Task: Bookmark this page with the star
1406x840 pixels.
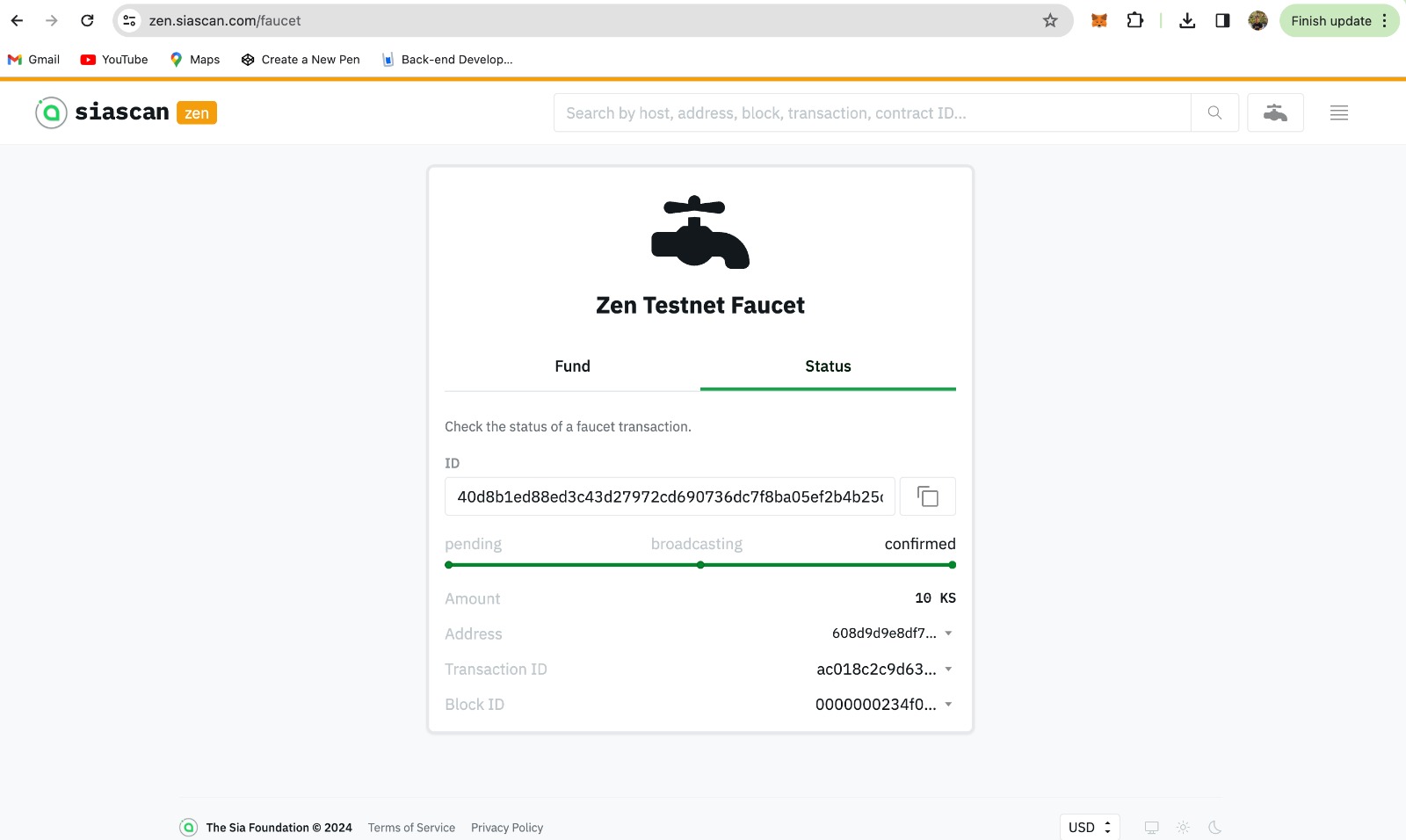Action: pyautogui.click(x=1050, y=20)
